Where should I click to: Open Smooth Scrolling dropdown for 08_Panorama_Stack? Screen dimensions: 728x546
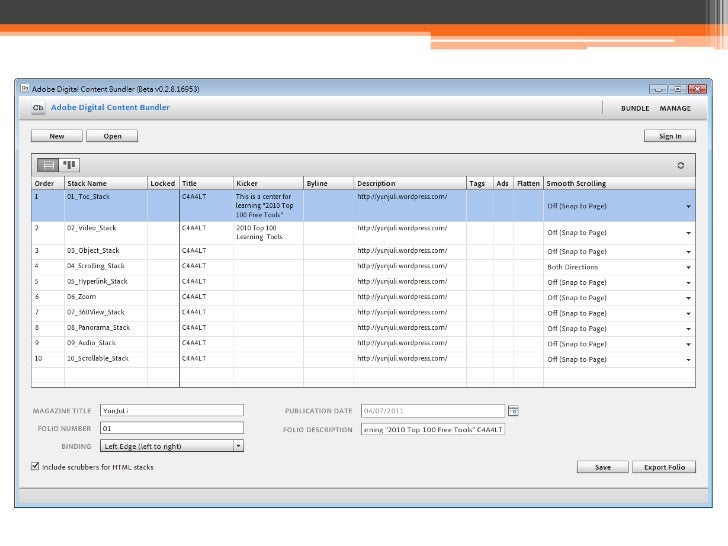click(689, 329)
